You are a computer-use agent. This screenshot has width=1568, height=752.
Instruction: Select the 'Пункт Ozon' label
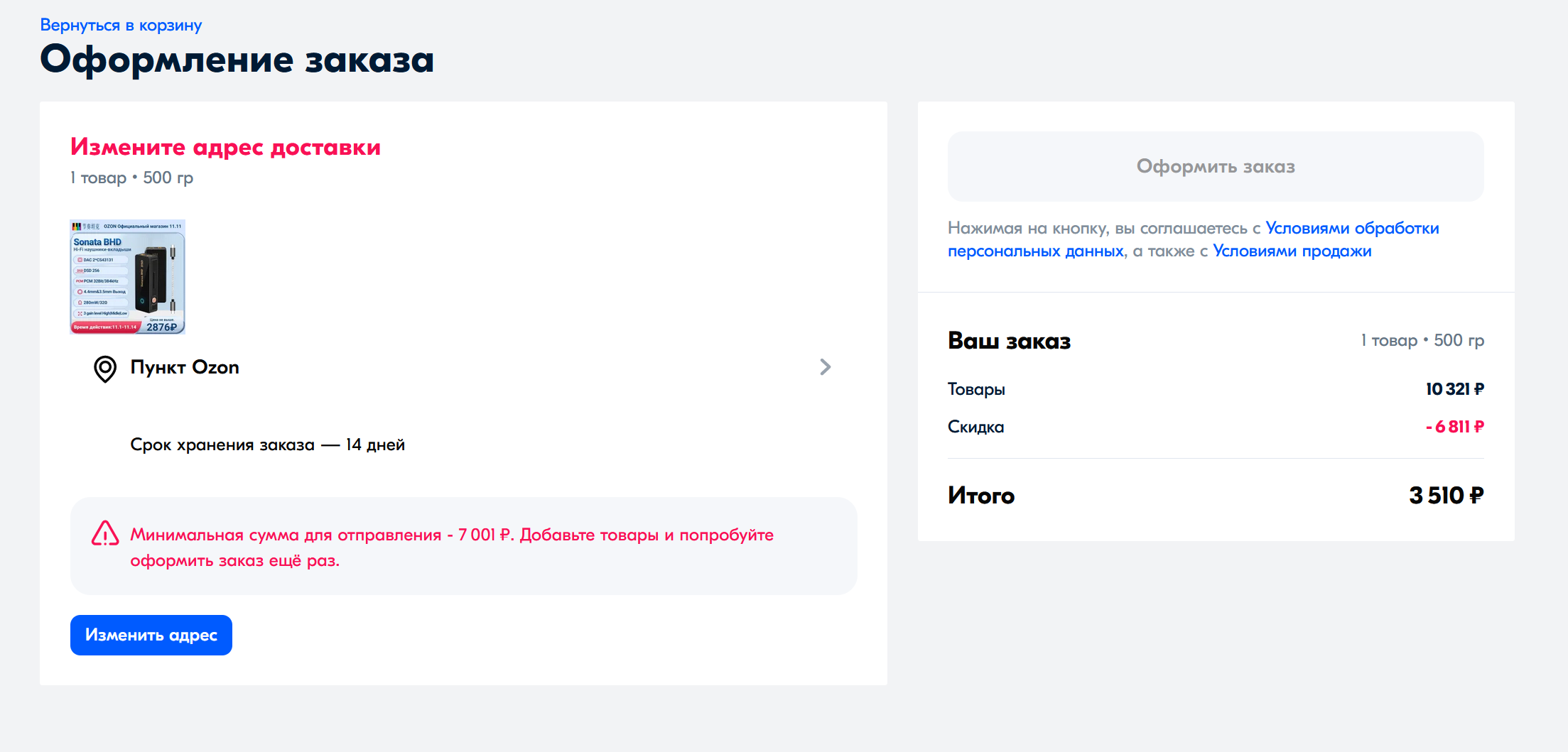(185, 367)
